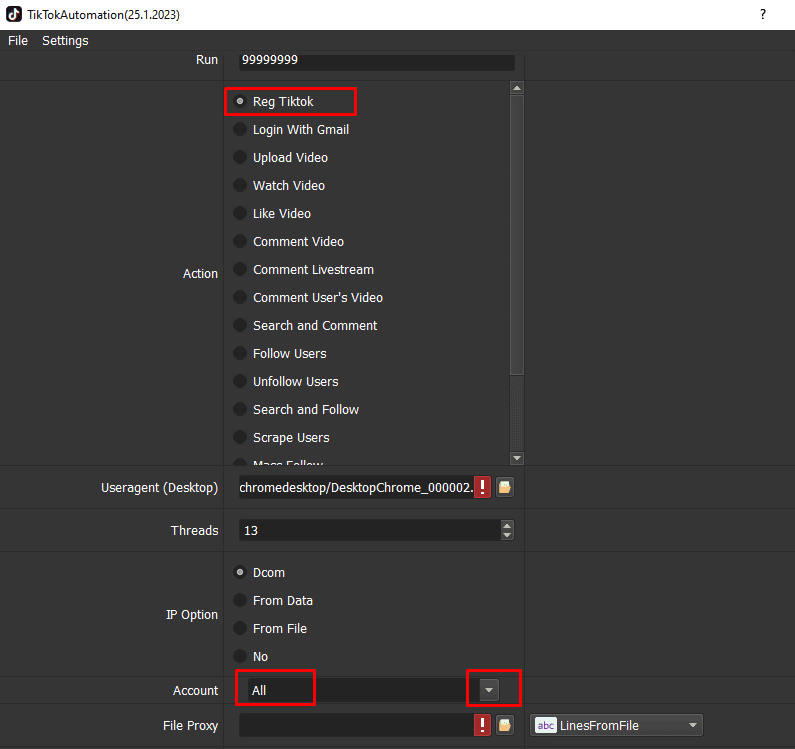
Task: Click the Threads number field
Action: click(x=369, y=530)
